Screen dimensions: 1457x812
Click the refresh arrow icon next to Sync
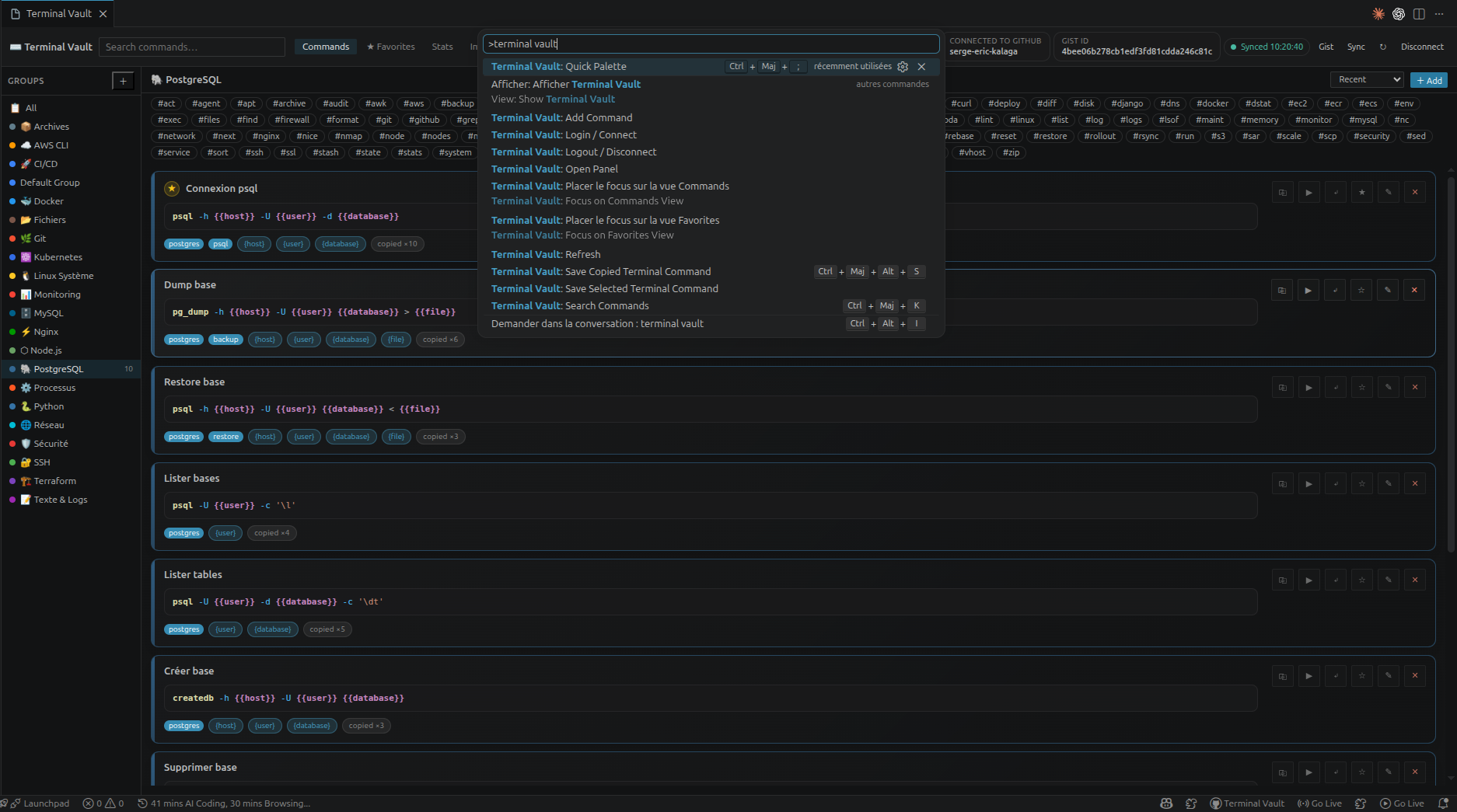1383,47
